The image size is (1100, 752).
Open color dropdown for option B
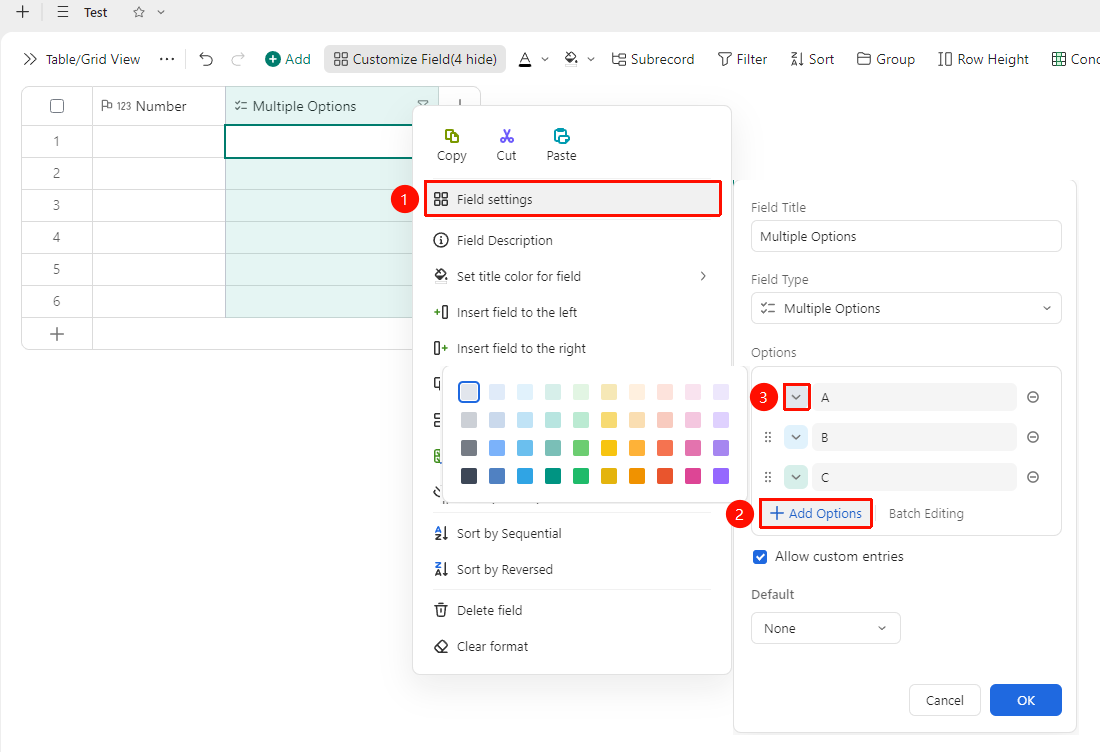point(796,437)
